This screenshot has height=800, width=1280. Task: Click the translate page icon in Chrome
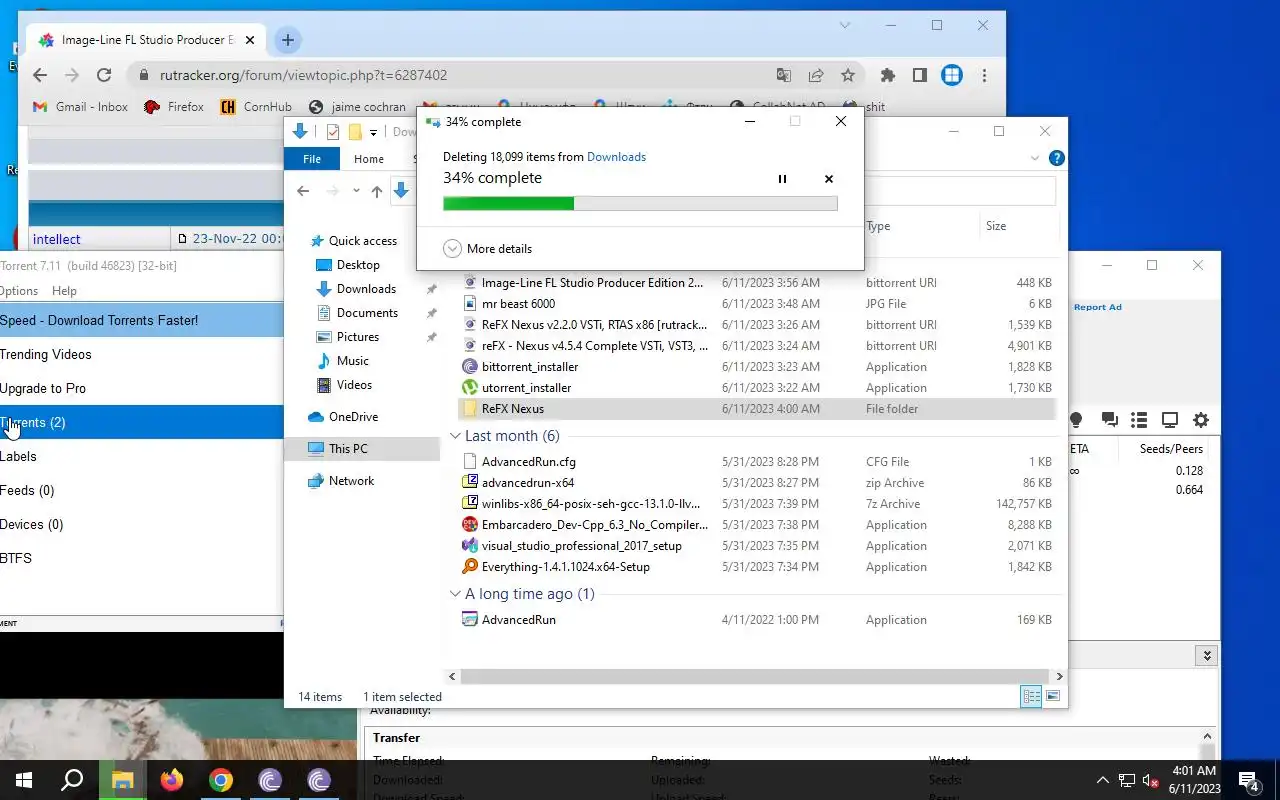point(784,75)
